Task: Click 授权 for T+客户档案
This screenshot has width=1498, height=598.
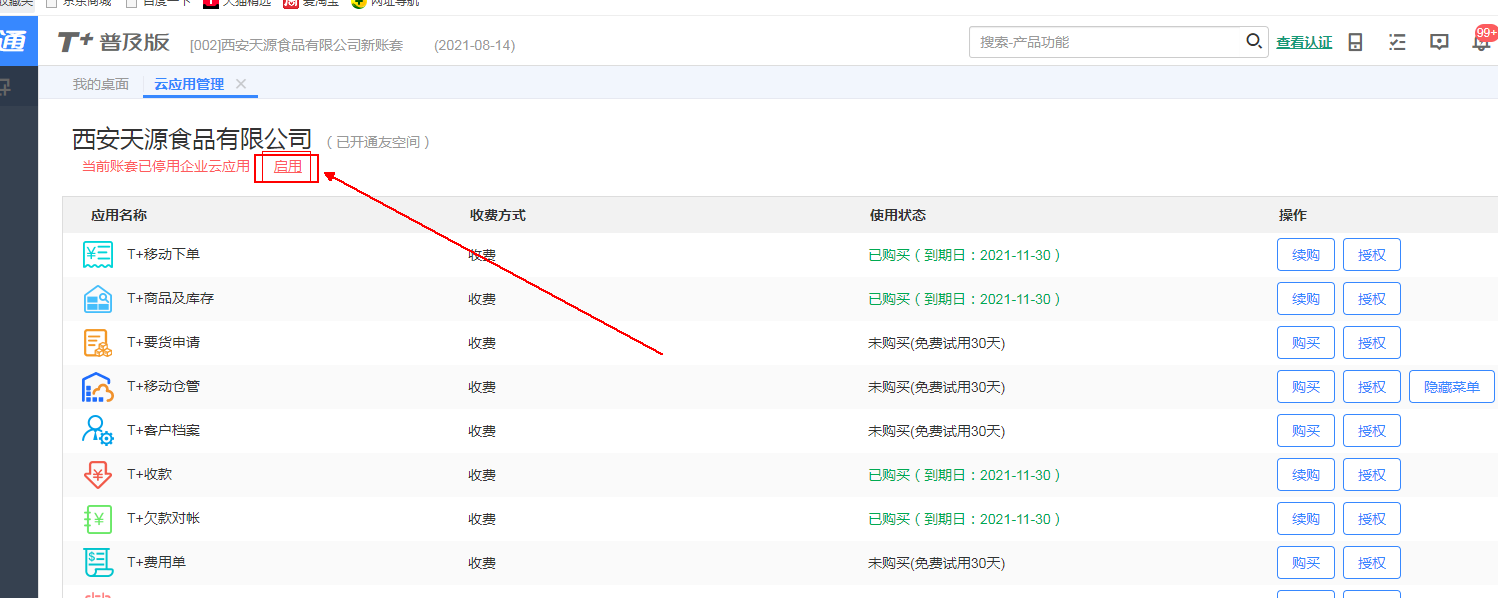Action: tap(1372, 431)
